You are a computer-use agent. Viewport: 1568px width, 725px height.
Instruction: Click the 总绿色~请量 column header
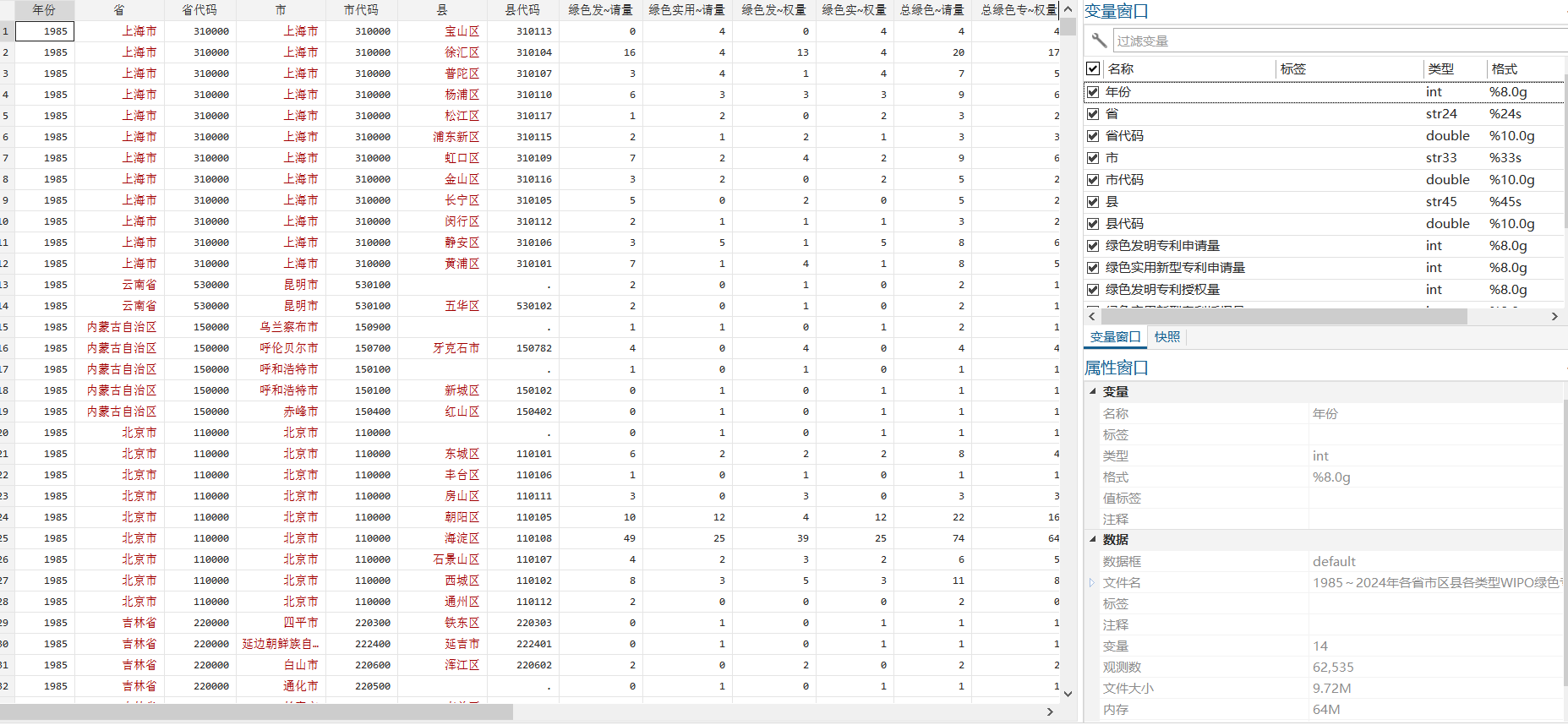point(932,10)
